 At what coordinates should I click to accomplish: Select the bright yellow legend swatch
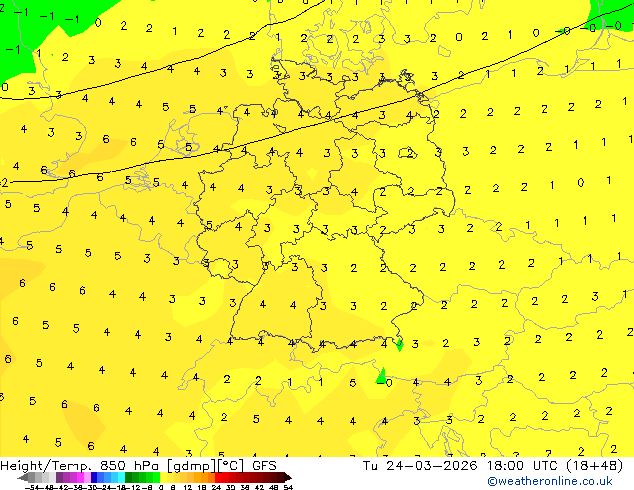(163, 477)
